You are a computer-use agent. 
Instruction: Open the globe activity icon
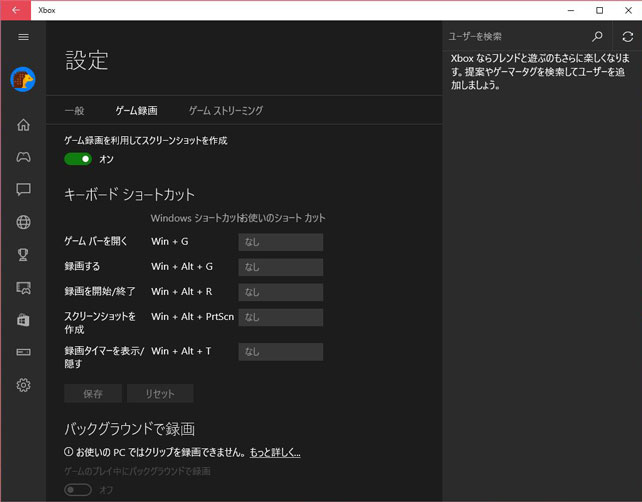tap(23, 222)
